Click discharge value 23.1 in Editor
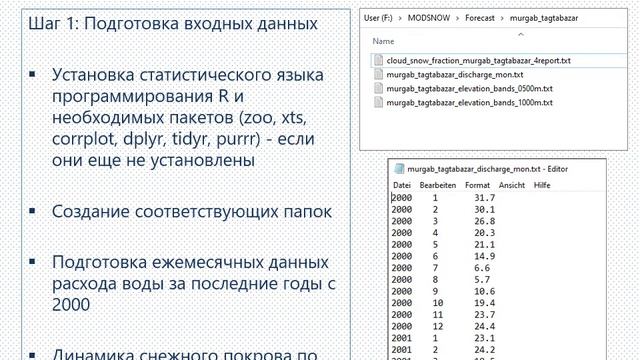 [x=484, y=338]
